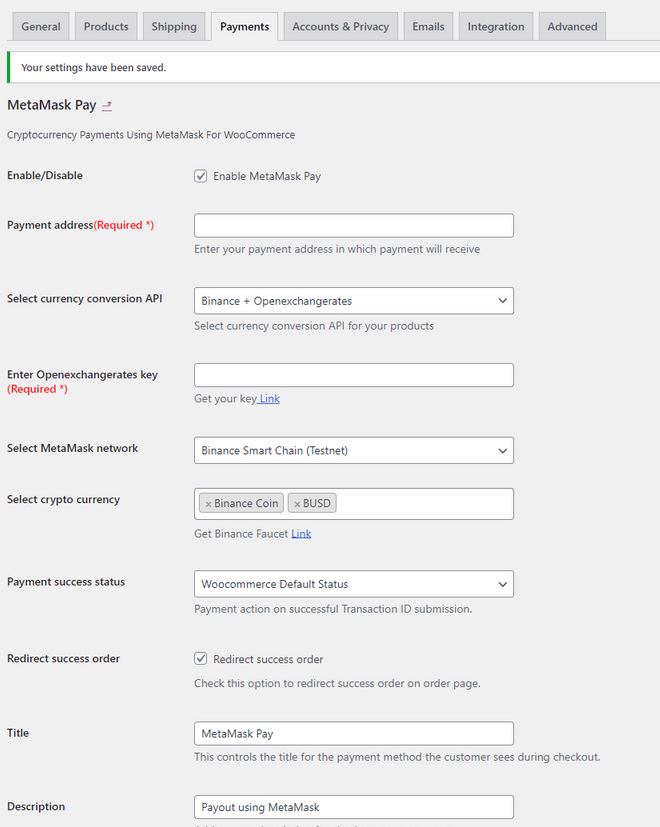Image resolution: width=660 pixels, height=827 pixels.
Task: Click the 'Enable MetaMask Pay' checkbox label
Action: (x=267, y=176)
